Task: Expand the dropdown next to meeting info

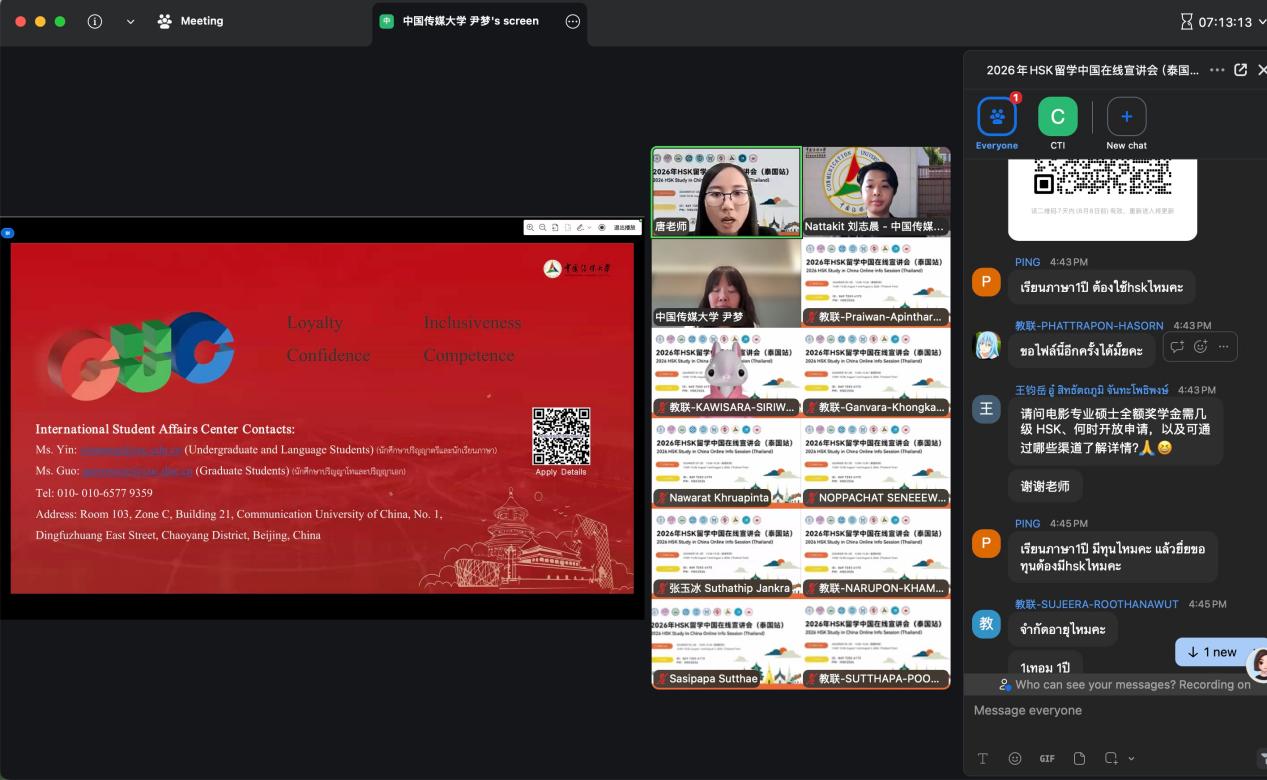Action: click(x=130, y=21)
